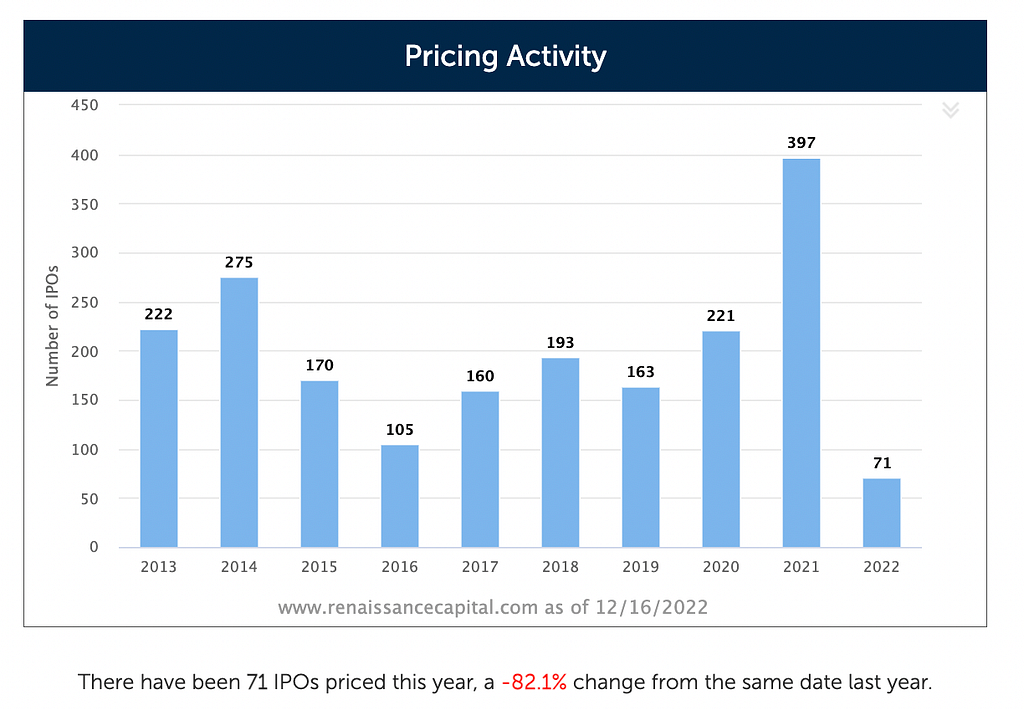
Task: Select the 2022 bar with 71 IPOs
Action: [882, 512]
